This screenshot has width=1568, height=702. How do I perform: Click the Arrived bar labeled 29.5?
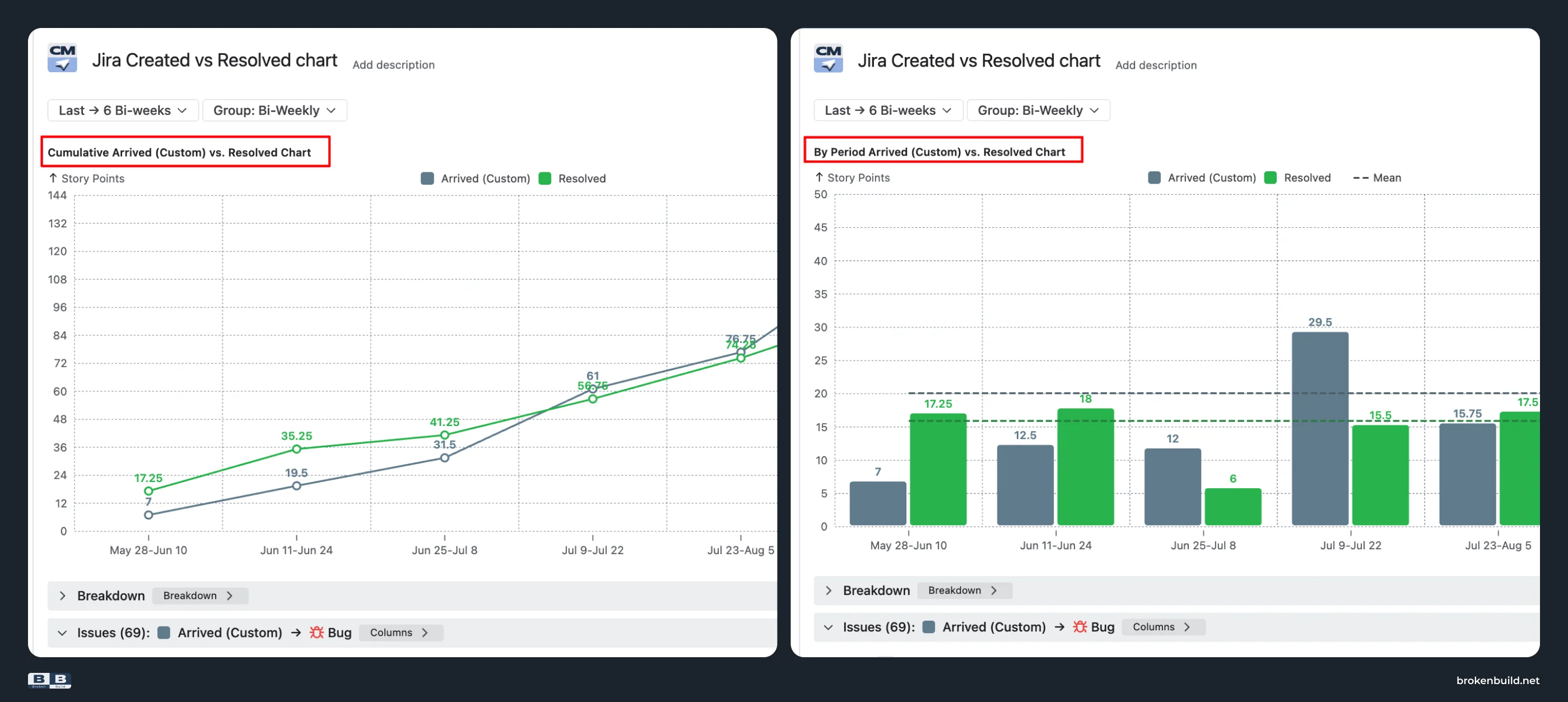pyautogui.click(x=1320, y=428)
